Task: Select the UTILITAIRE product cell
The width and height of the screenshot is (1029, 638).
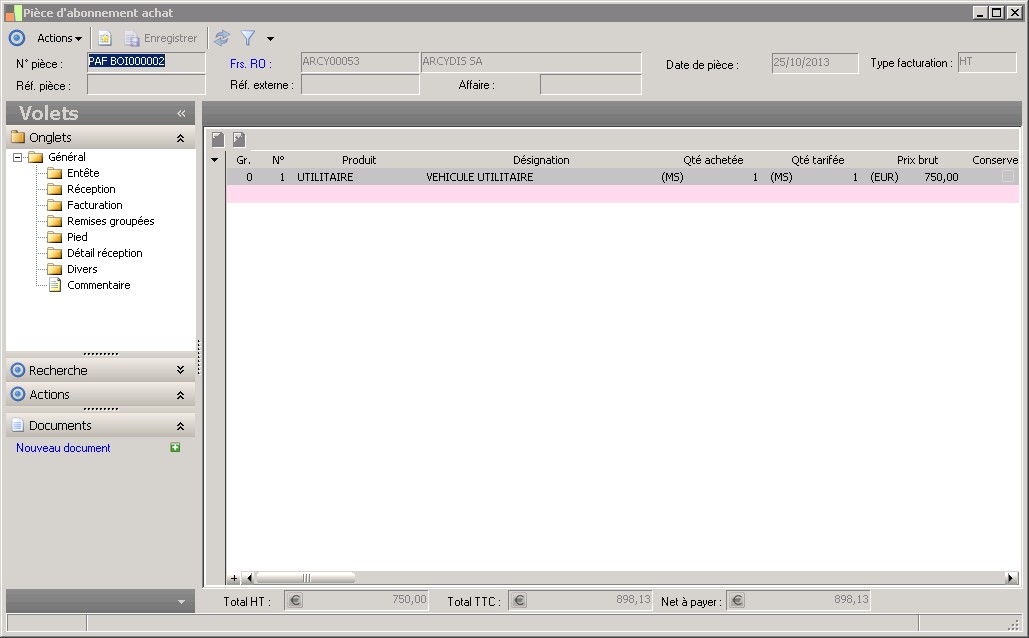Action: (326, 177)
